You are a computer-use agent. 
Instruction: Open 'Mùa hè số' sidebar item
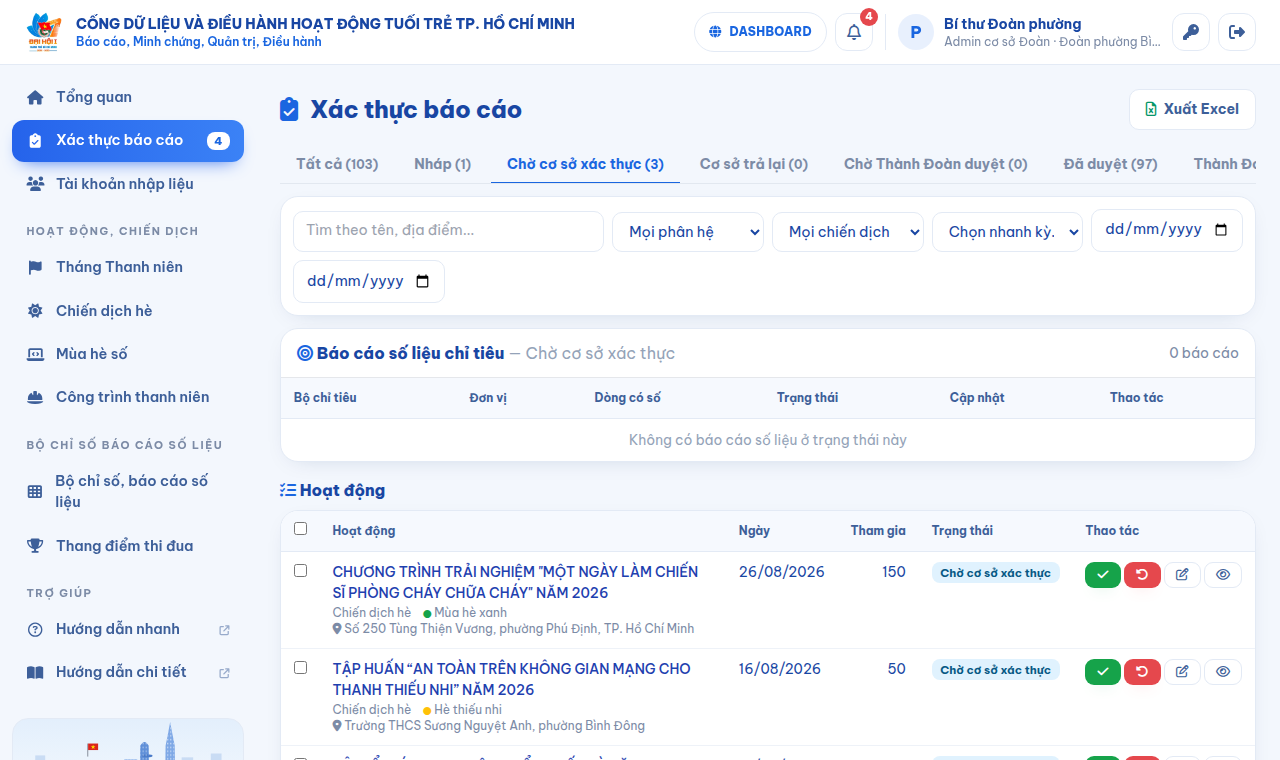tap(128, 354)
